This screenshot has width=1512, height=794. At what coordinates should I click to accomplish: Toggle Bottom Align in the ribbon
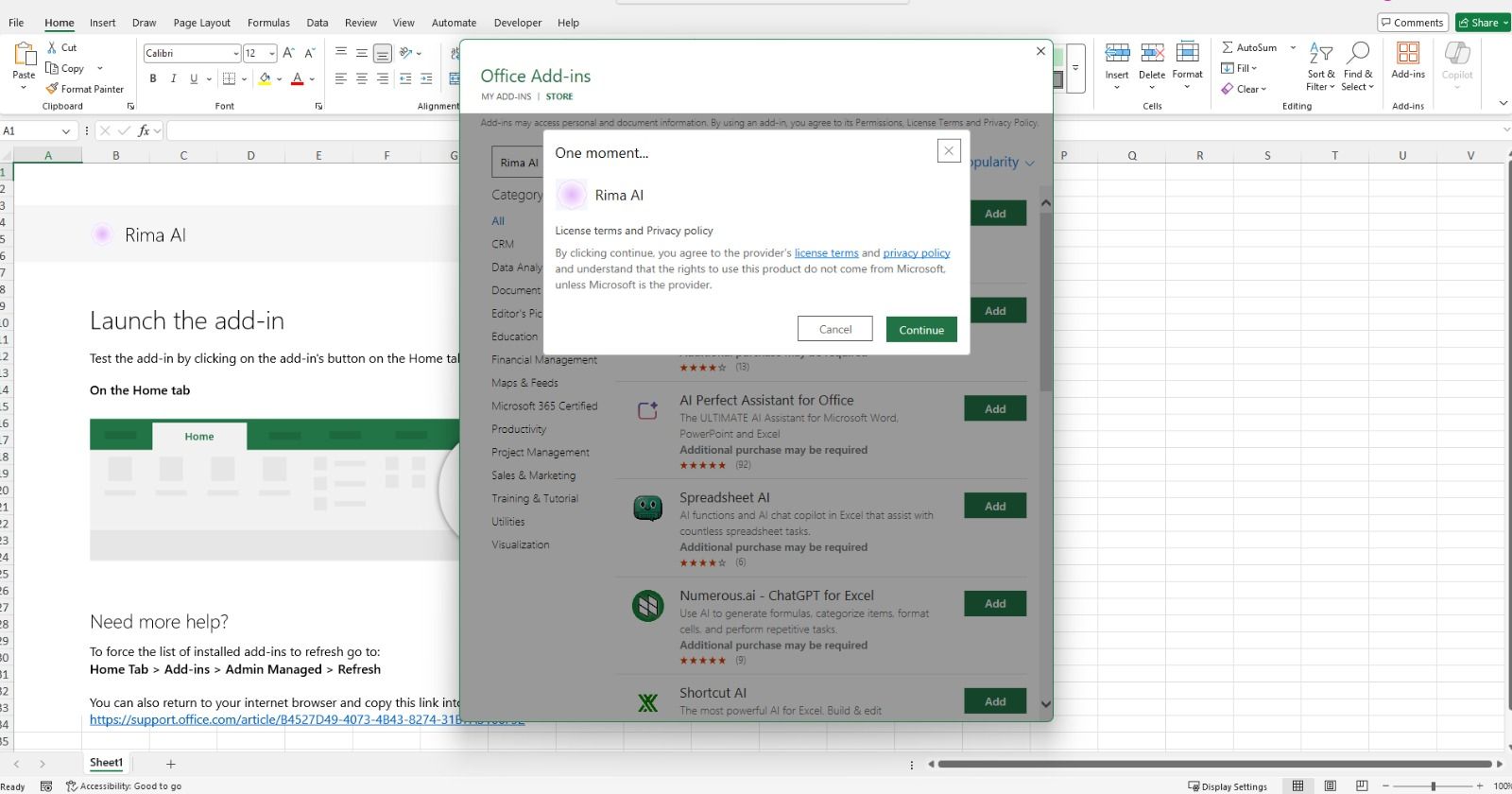point(383,53)
